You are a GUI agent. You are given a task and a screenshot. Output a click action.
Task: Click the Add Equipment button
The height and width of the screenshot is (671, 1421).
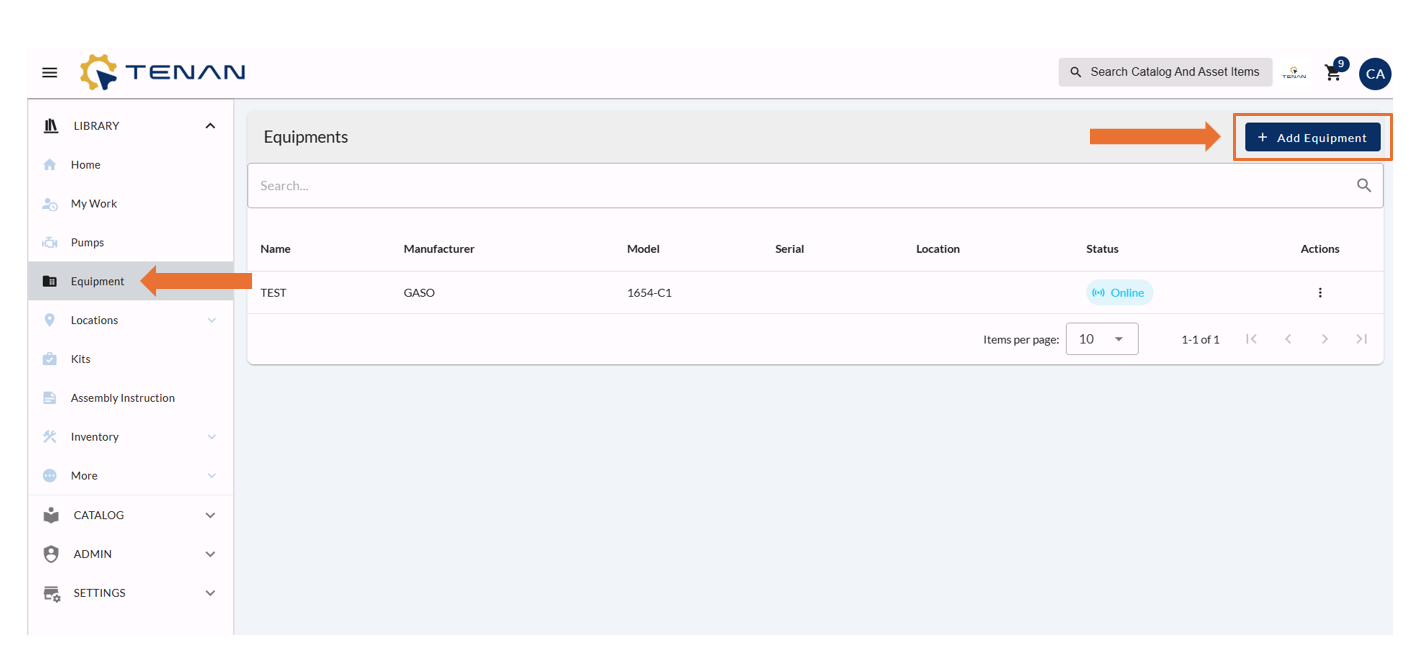[x=1312, y=138]
